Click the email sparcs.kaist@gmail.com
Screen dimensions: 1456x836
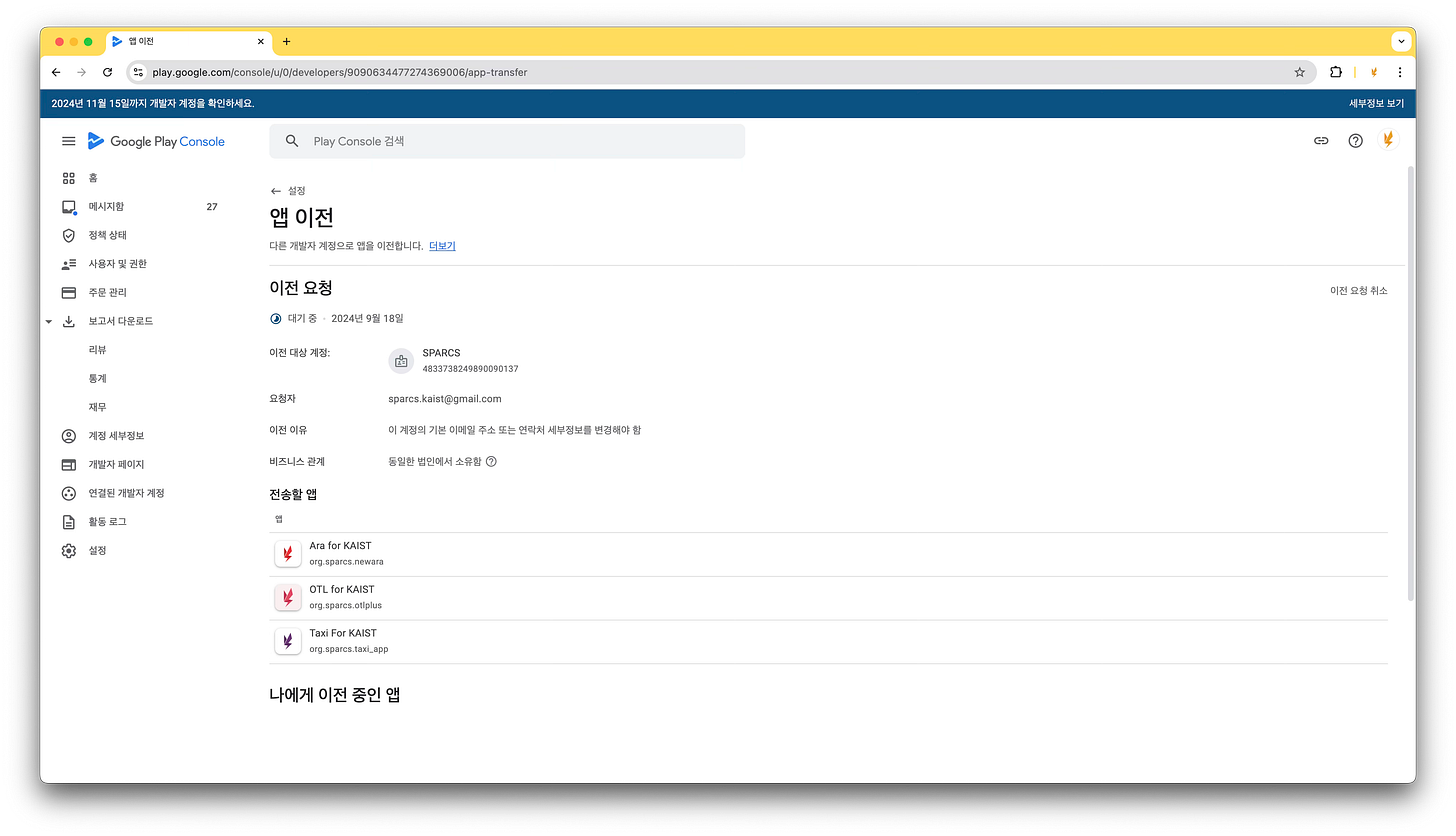445,399
